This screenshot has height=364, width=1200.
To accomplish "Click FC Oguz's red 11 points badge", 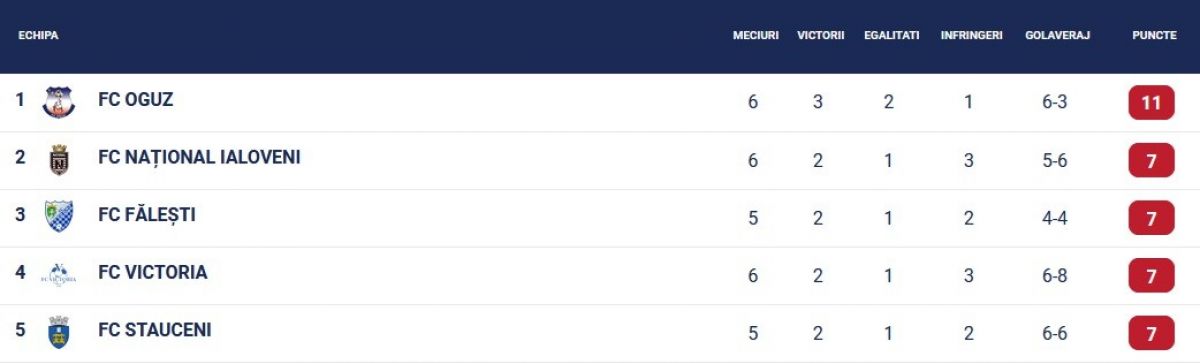I will tap(1151, 103).
